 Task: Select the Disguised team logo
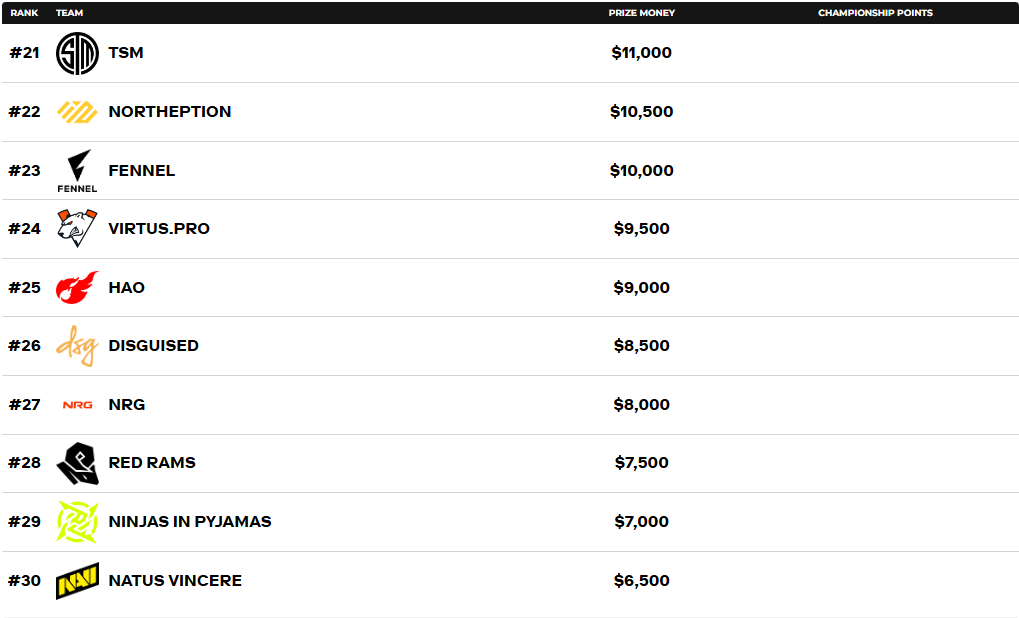tap(77, 346)
